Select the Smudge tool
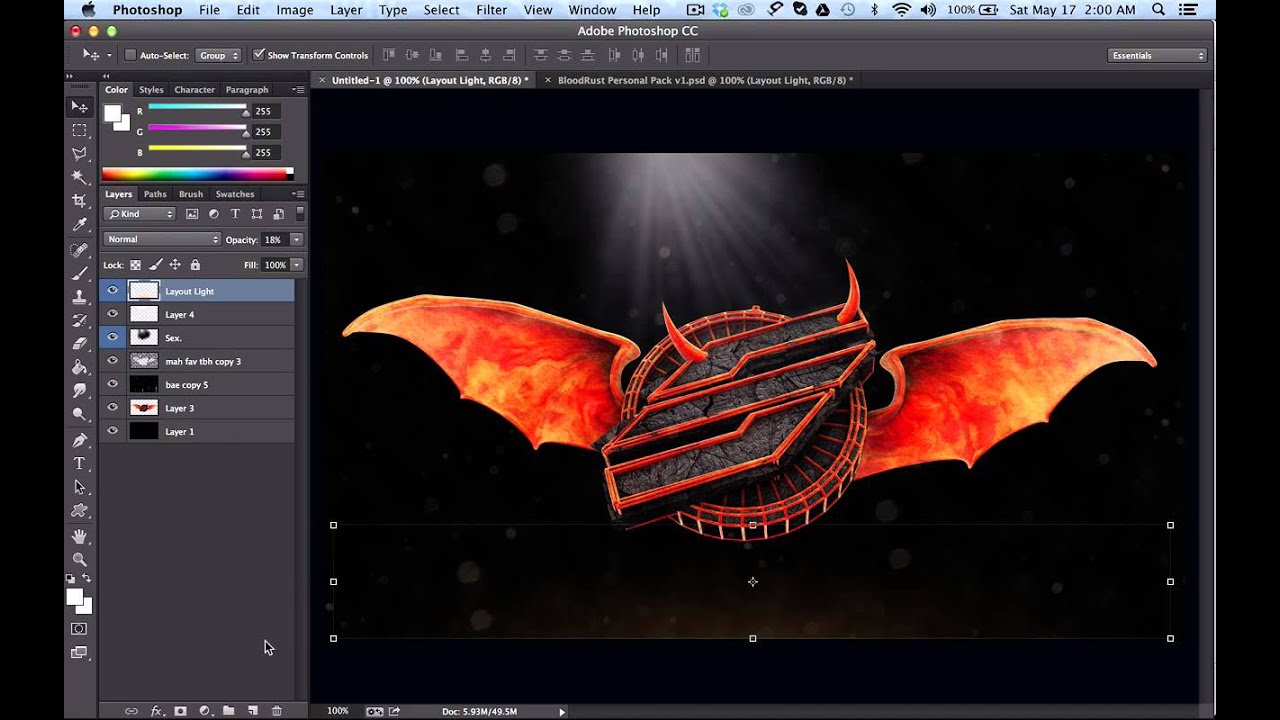Image resolution: width=1280 pixels, height=720 pixels. point(80,391)
